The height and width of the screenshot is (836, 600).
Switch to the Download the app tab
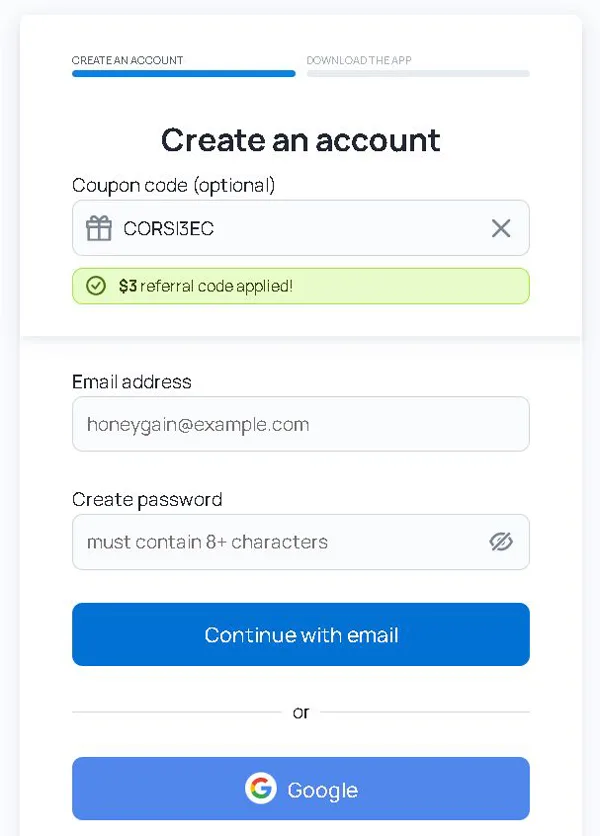pos(359,60)
